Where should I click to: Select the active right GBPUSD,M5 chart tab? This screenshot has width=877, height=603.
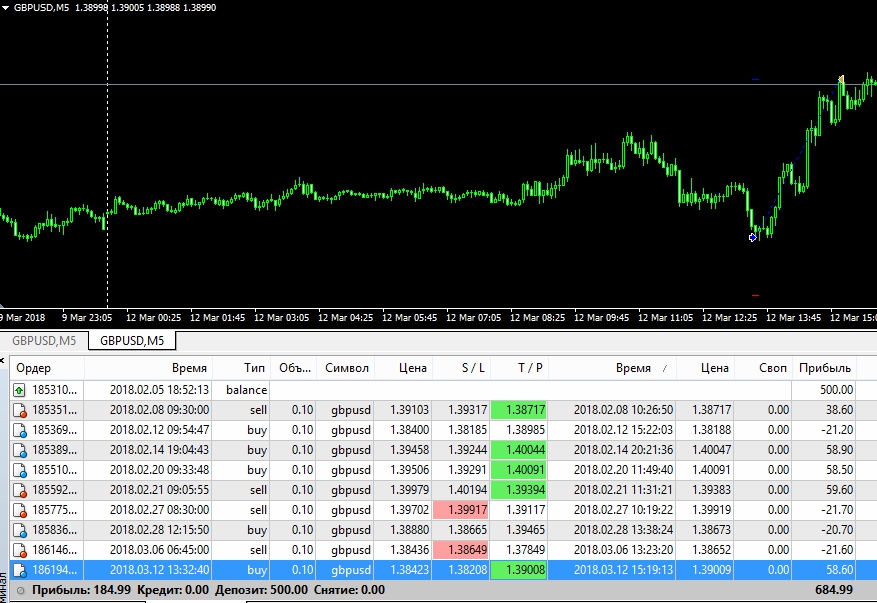(x=132, y=341)
